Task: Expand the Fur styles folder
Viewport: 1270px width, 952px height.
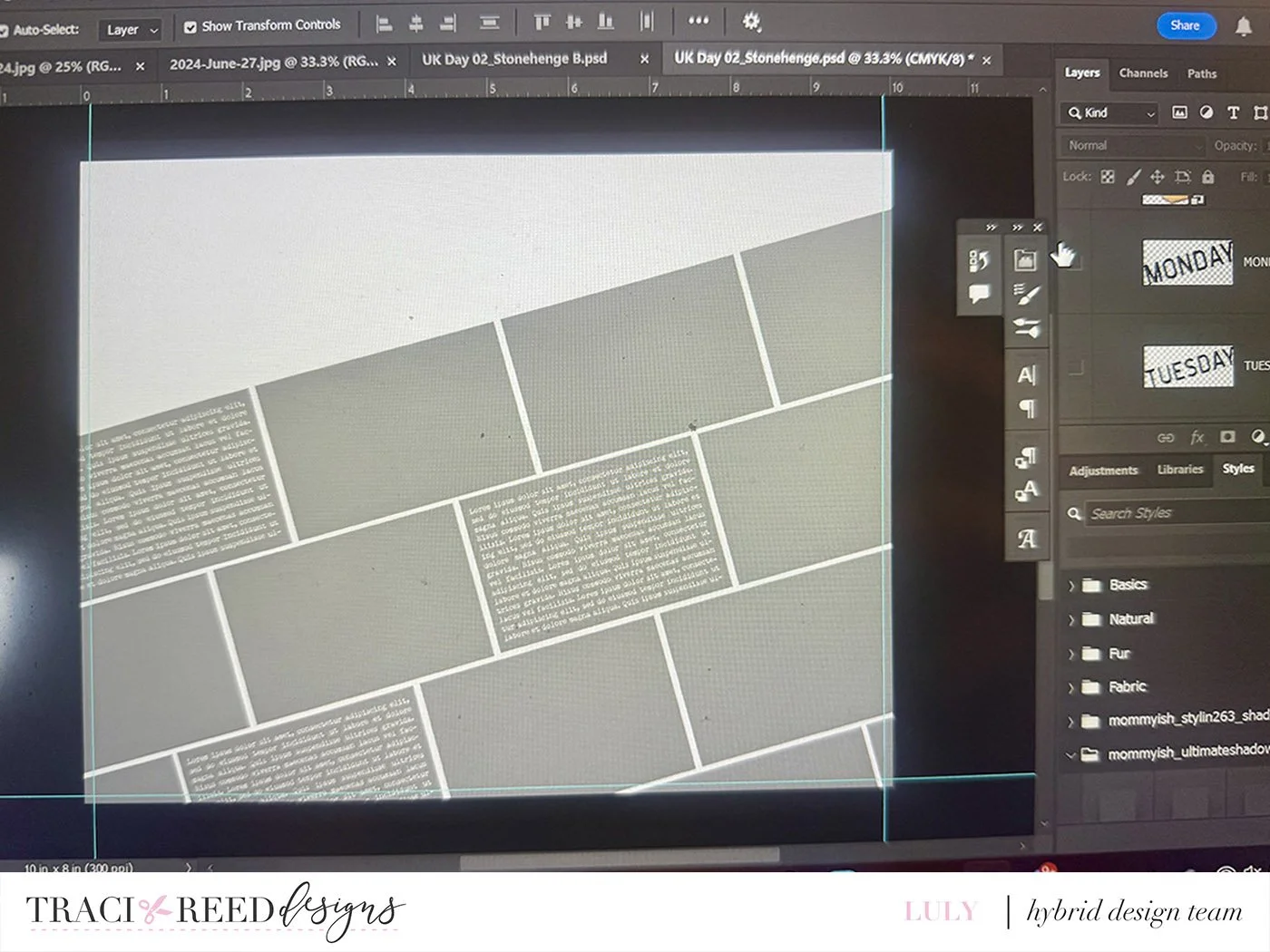Action: pyautogui.click(x=1071, y=655)
